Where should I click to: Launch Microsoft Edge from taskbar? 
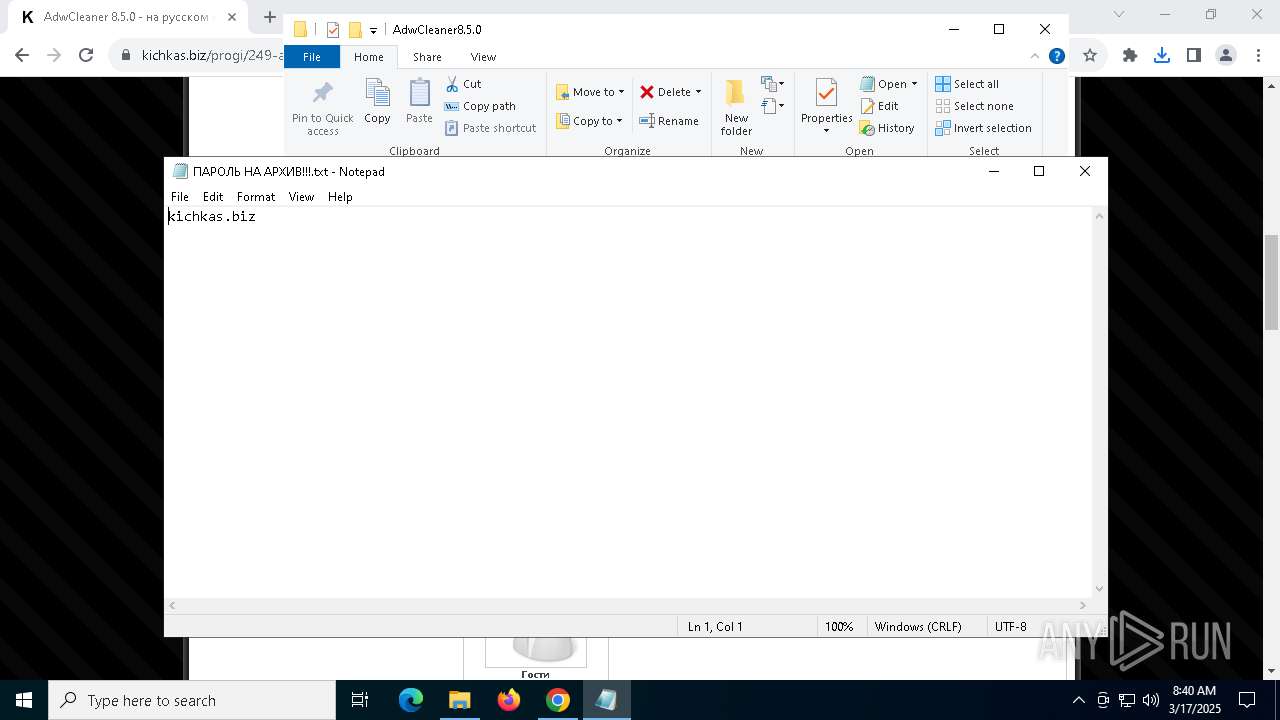(x=411, y=700)
